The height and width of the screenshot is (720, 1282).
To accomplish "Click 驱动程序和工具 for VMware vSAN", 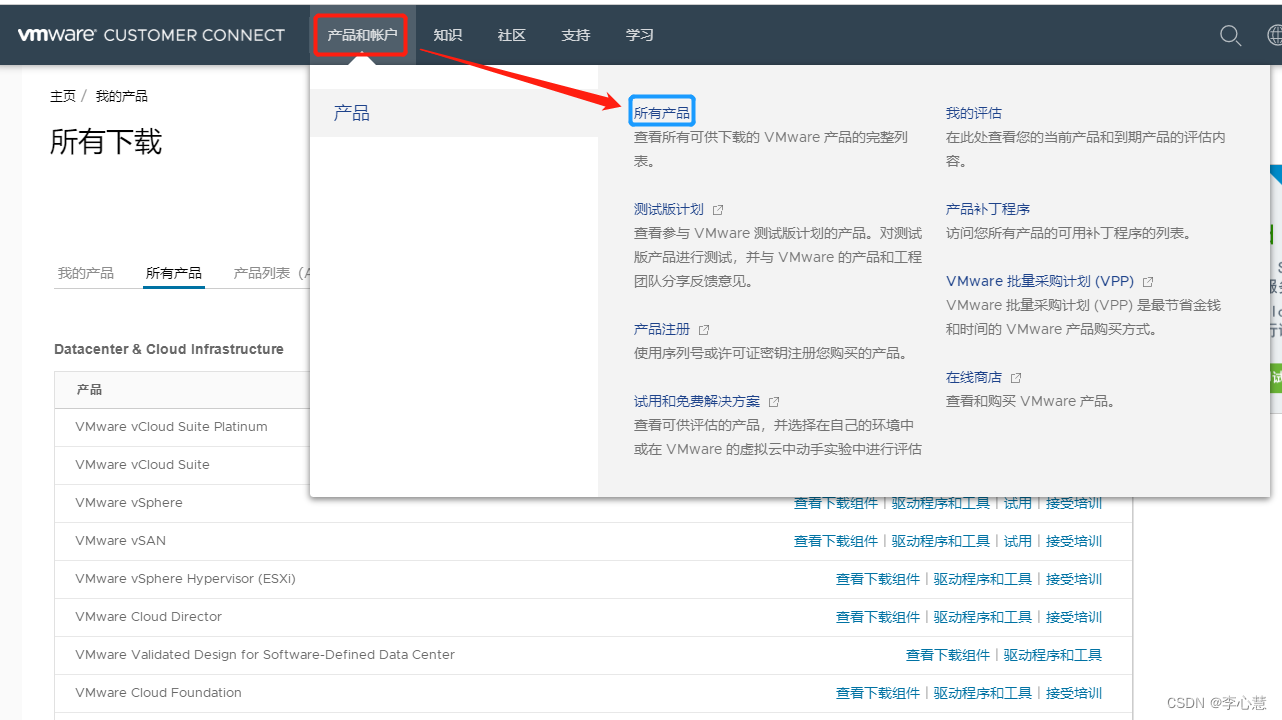I will coord(941,541).
